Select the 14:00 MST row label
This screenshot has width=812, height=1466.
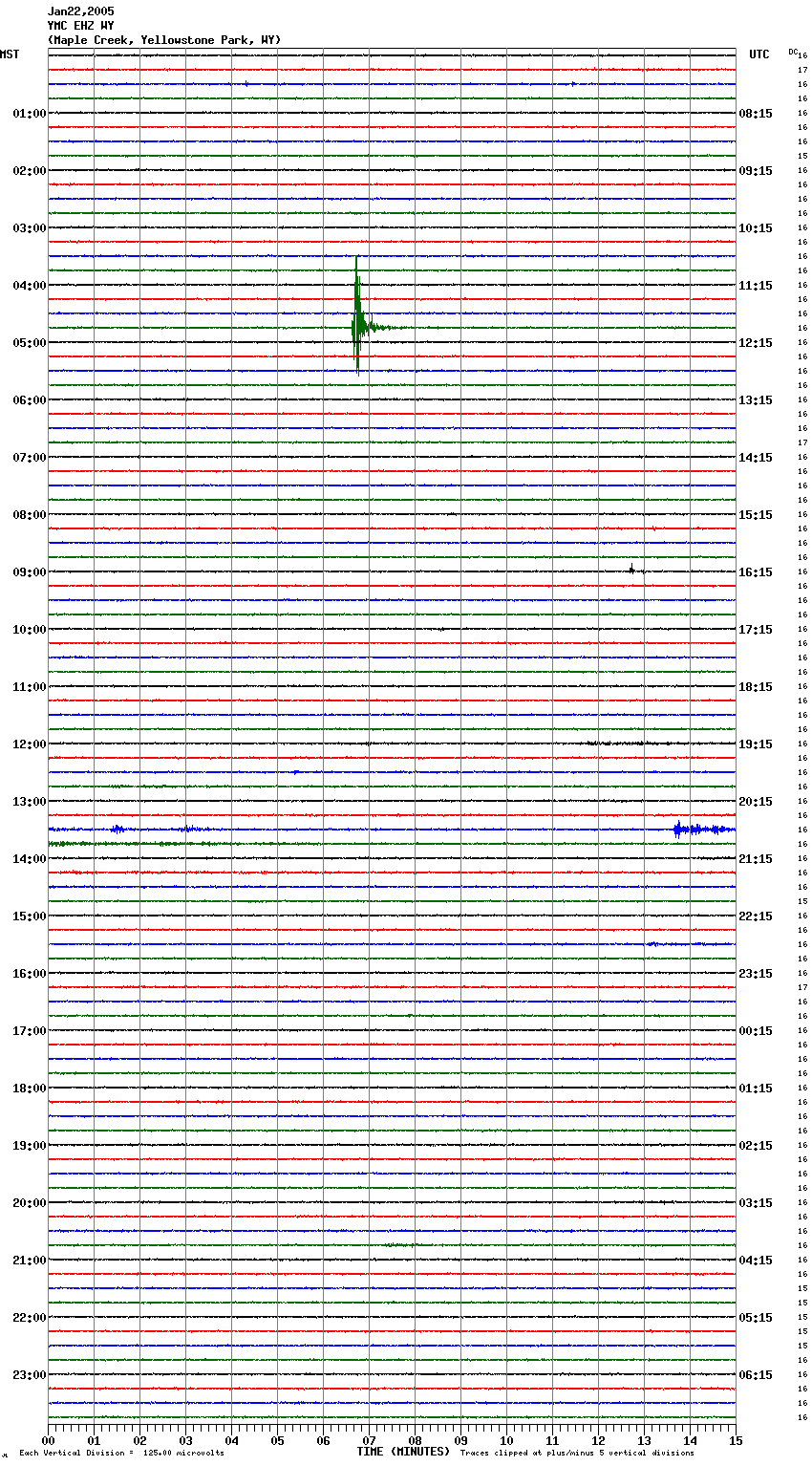pos(30,859)
